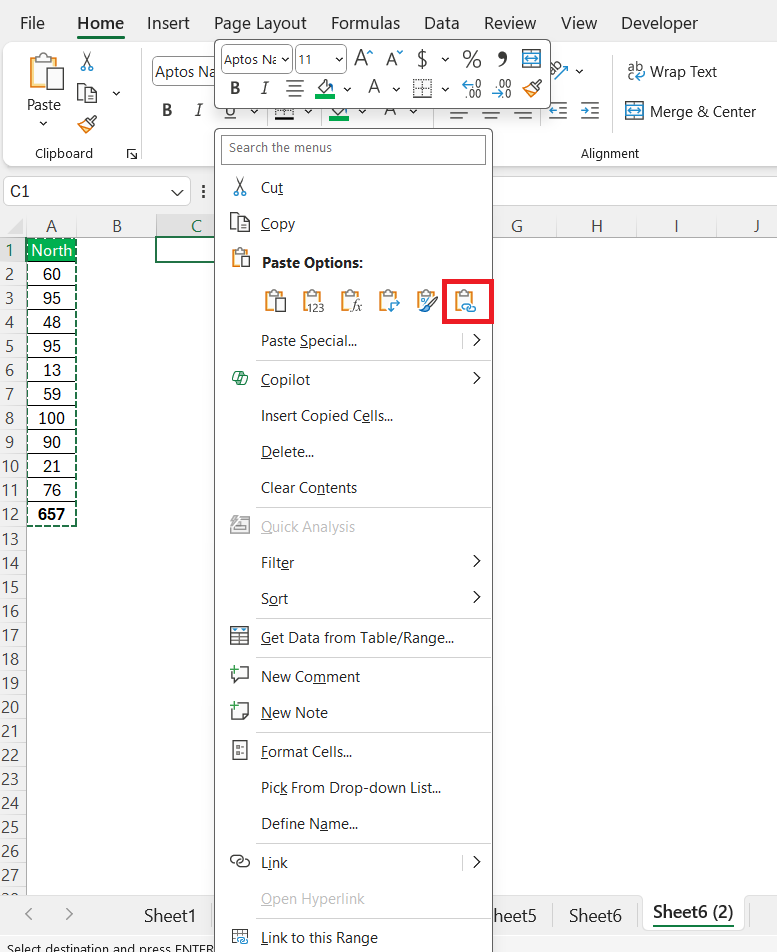777x952 pixels.
Task: Toggle Italic in the ribbon Font group
Action: [198, 110]
